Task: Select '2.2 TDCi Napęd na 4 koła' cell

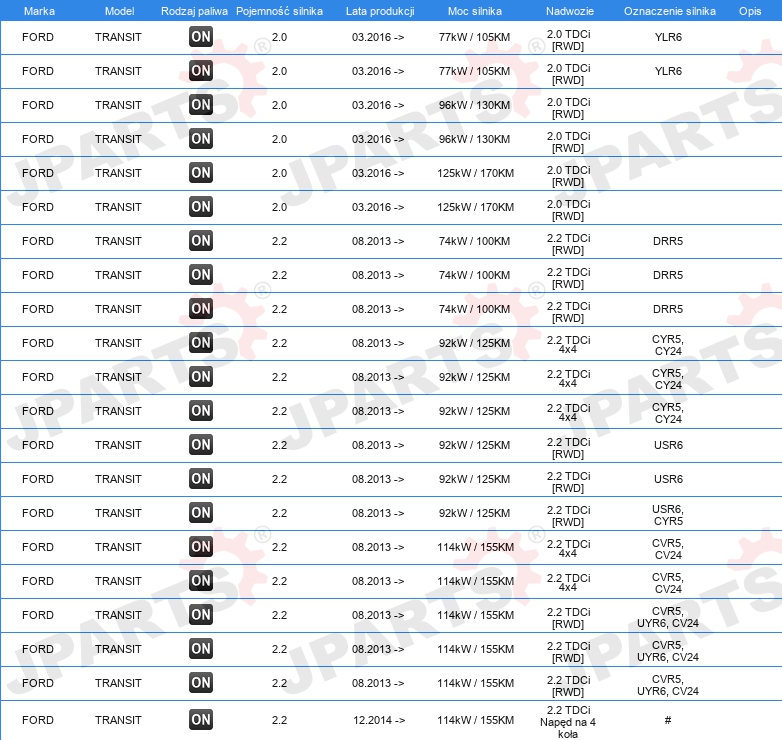Action: pyautogui.click(x=568, y=722)
